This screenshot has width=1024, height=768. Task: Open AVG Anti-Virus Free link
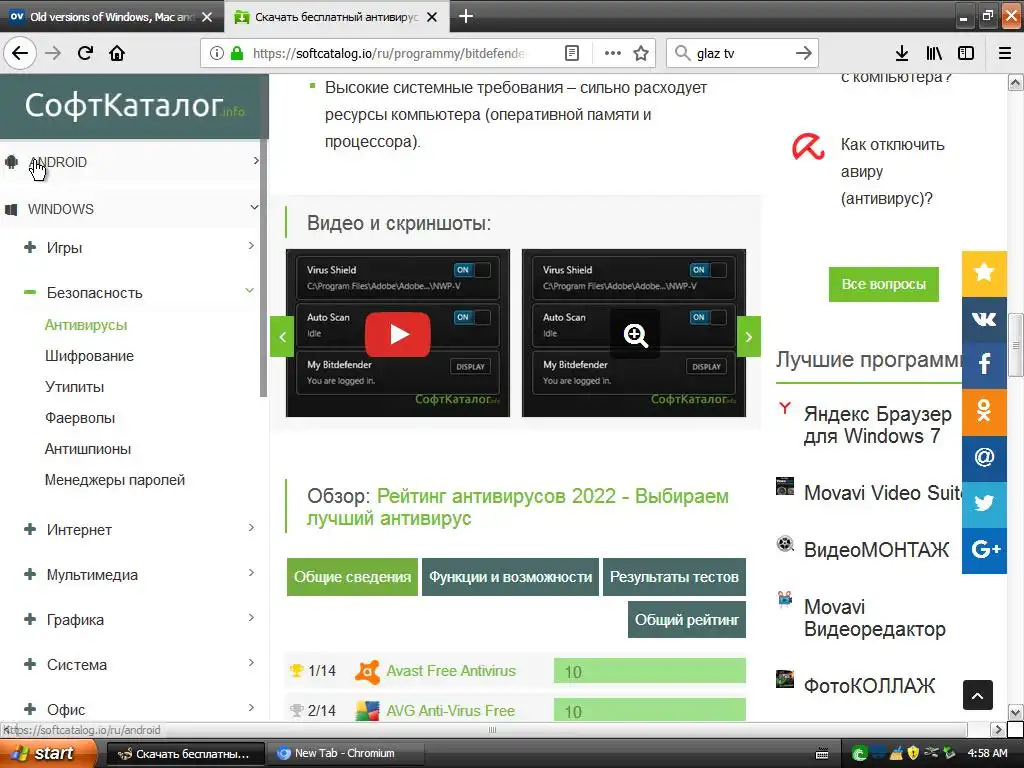click(450, 711)
